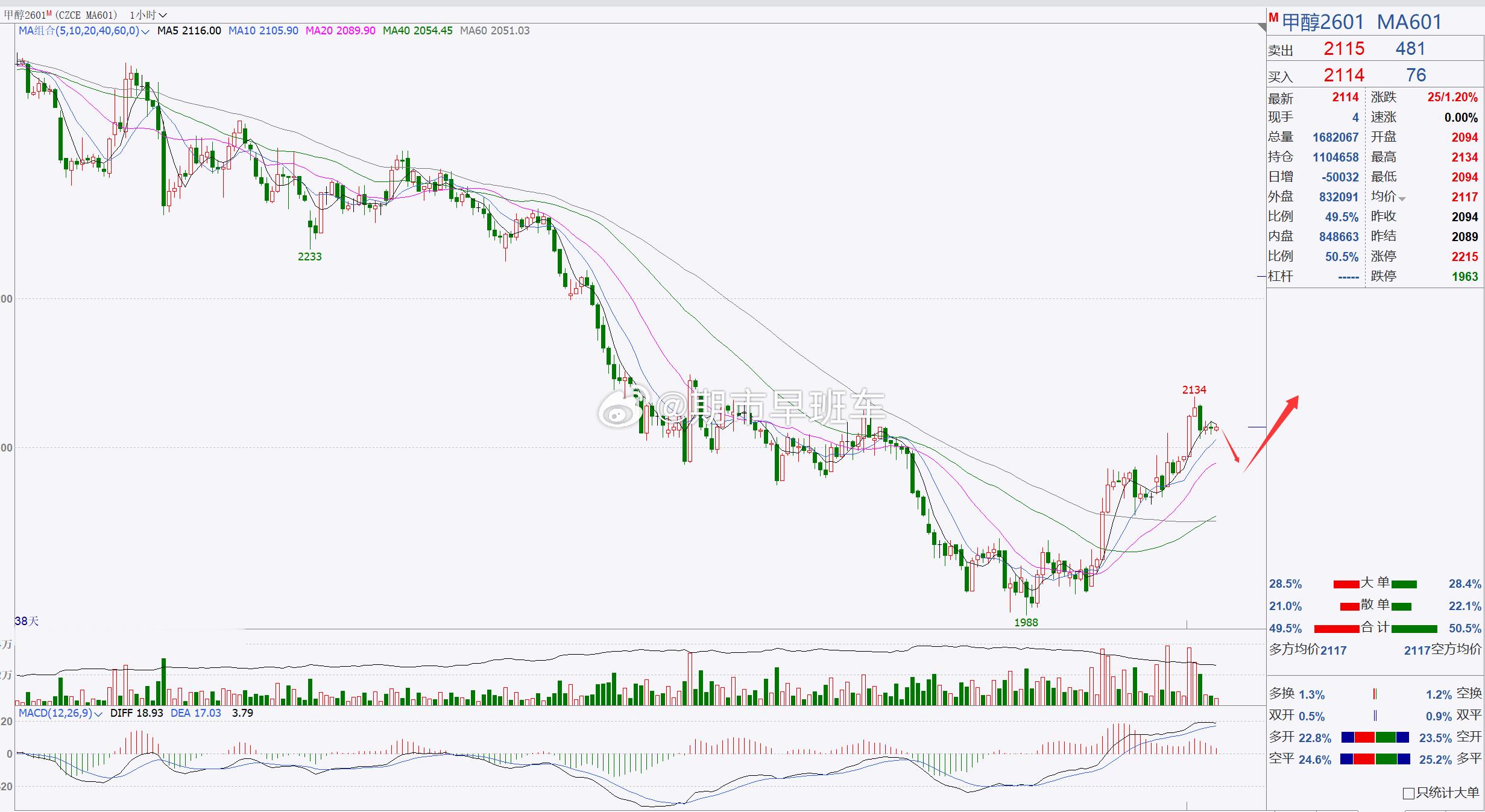Image resolution: width=1485 pixels, height=812 pixels.
Task: Click the Weibo watermark logo on chart
Action: click(621, 409)
